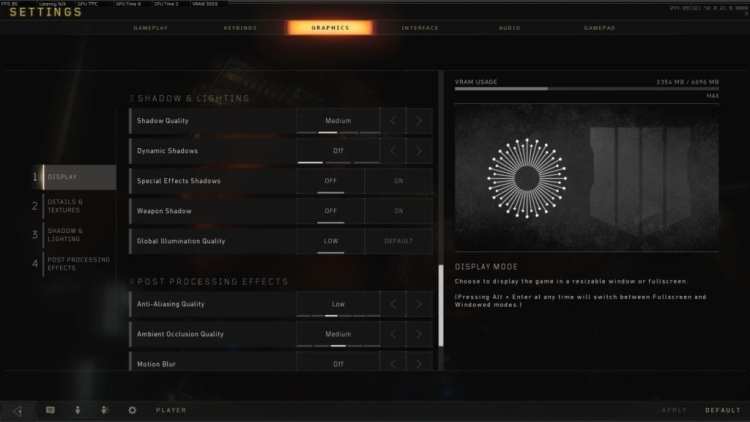Click the left arrow for Dynamic Shadows
Image resolution: width=750 pixels, height=422 pixels.
pos(393,151)
